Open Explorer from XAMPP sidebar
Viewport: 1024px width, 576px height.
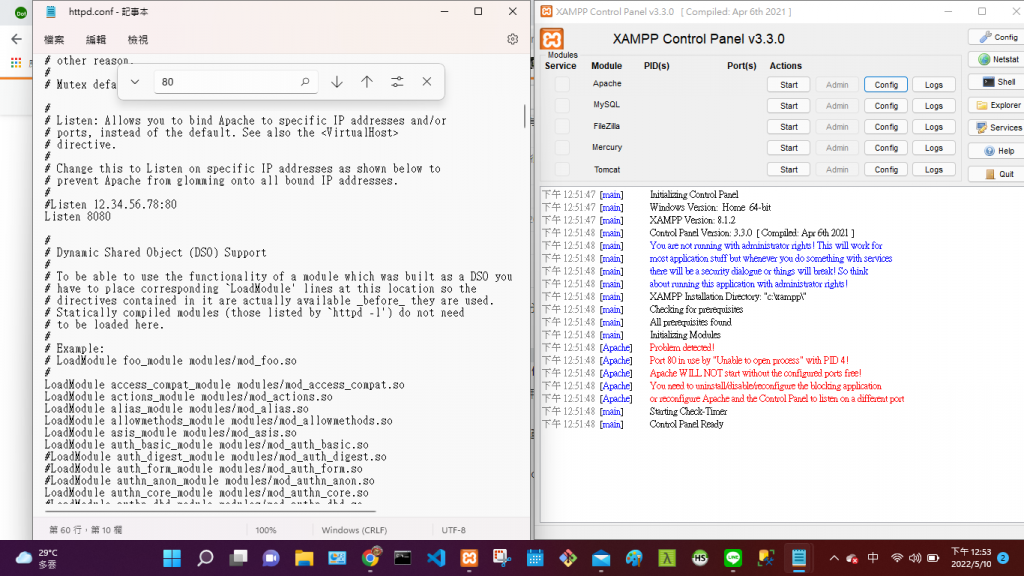(x=997, y=105)
